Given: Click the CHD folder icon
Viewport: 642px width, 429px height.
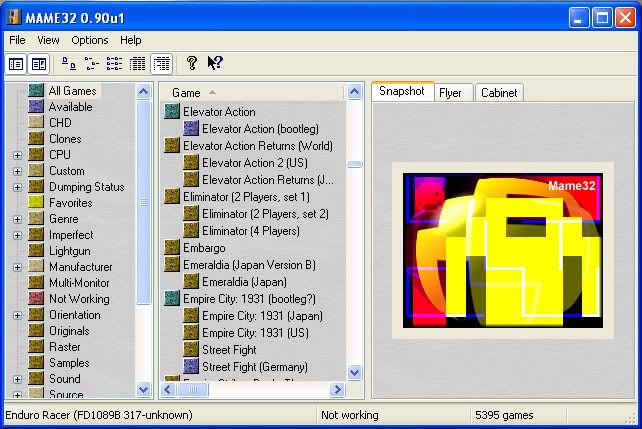Looking at the screenshot, I should click(36, 122).
